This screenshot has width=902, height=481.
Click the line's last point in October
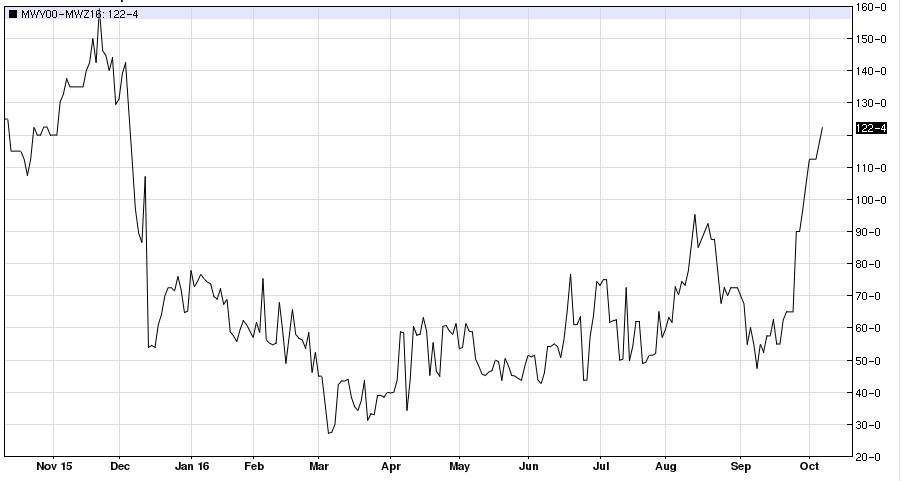[822, 128]
